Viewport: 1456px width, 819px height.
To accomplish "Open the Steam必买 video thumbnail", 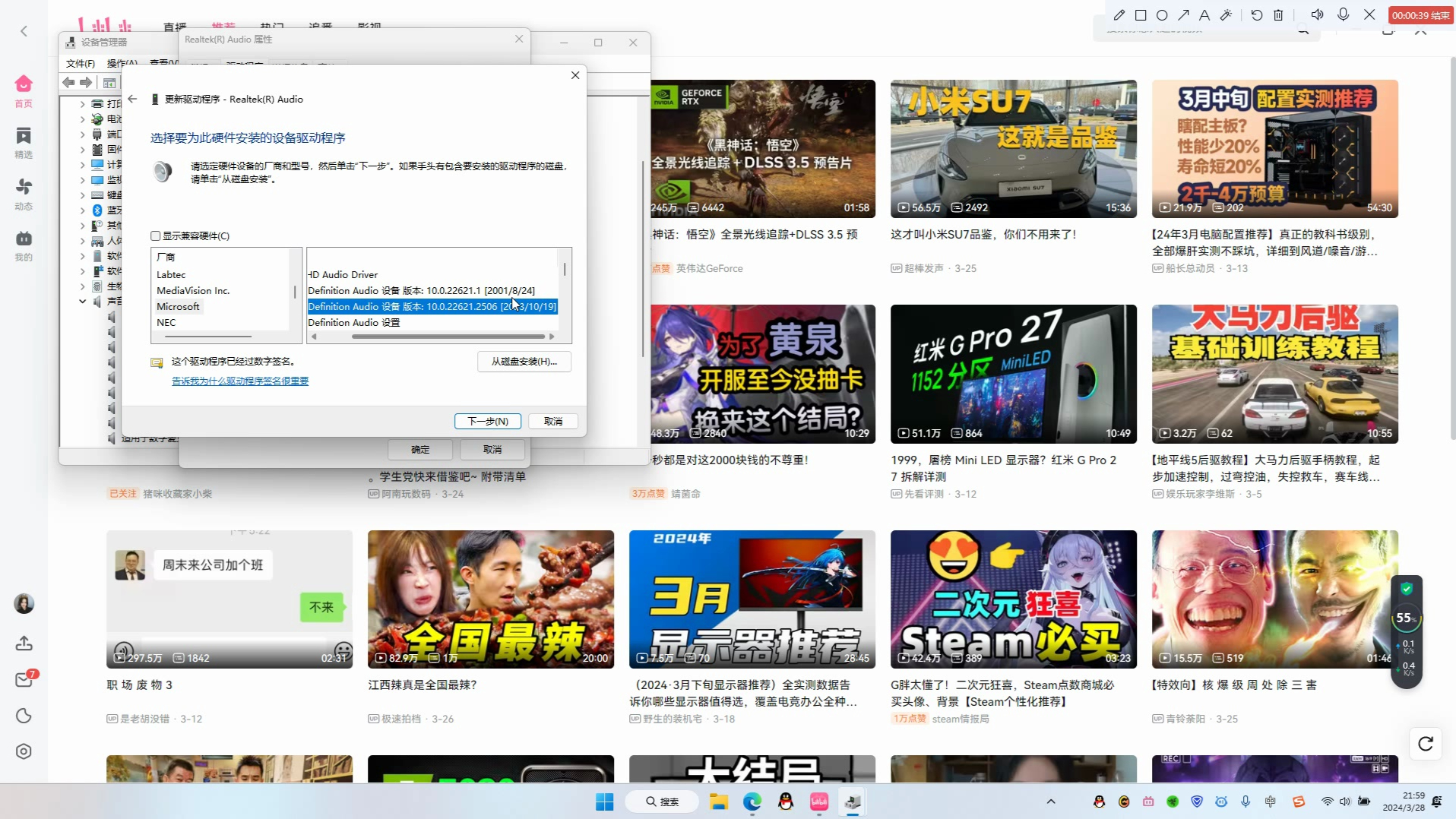I will 1014,599.
